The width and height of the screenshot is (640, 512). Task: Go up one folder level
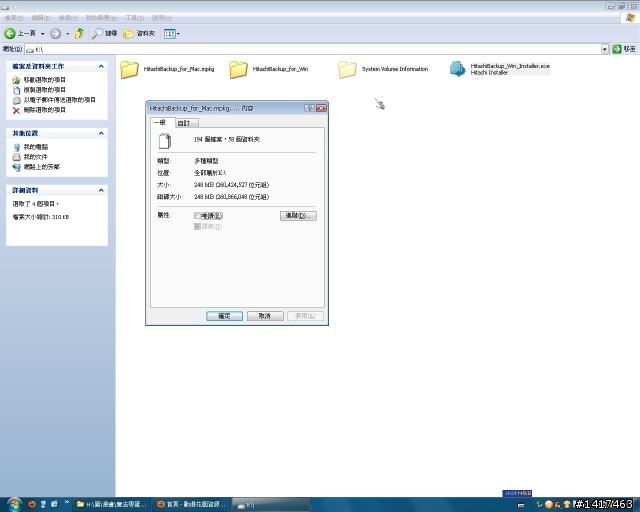click(x=80, y=33)
